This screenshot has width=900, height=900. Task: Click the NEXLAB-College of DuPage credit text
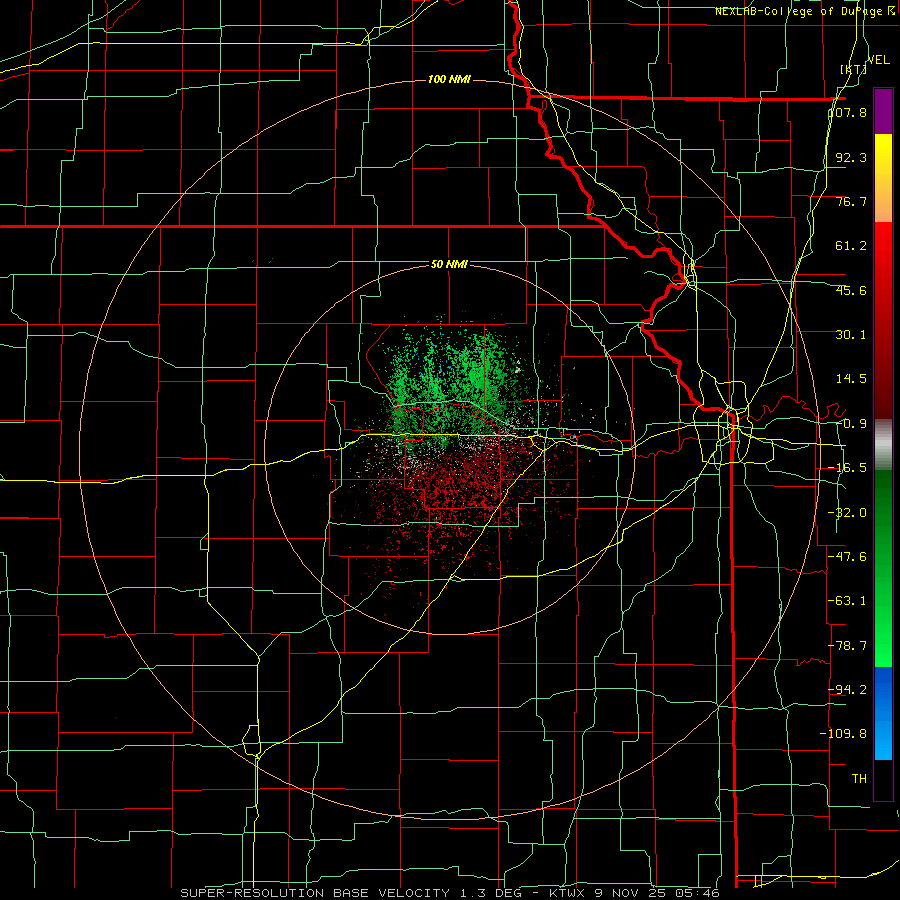pyautogui.click(x=805, y=11)
